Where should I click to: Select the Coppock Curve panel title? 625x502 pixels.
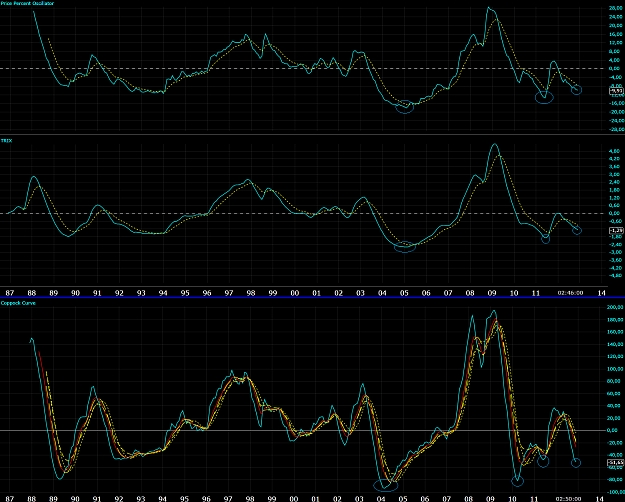click(18, 303)
